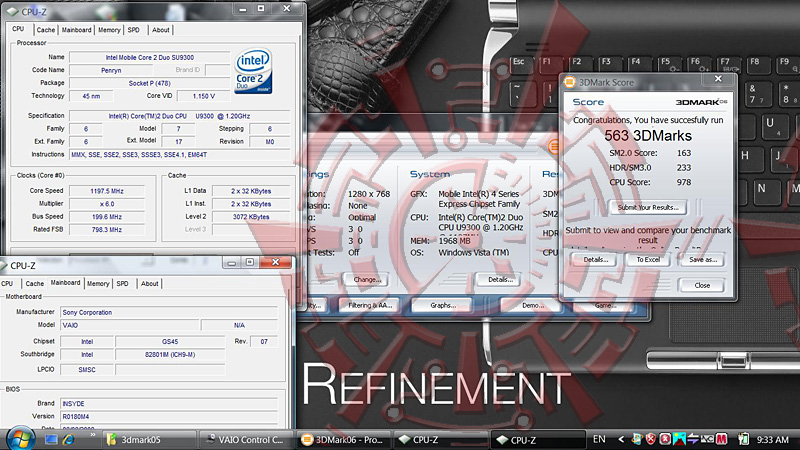The width and height of the screenshot is (800, 450).
Task: Open the Graphs button in 3DMark06
Action: [x=443, y=306]
